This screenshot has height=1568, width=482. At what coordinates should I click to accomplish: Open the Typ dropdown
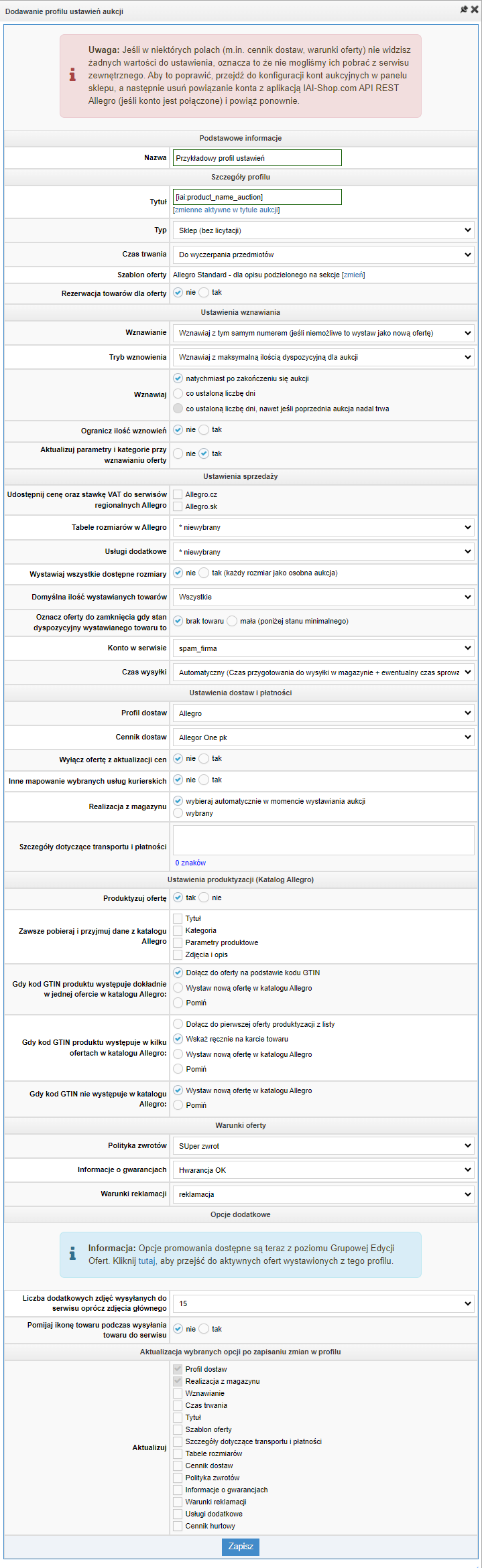(x=324, y=230)
